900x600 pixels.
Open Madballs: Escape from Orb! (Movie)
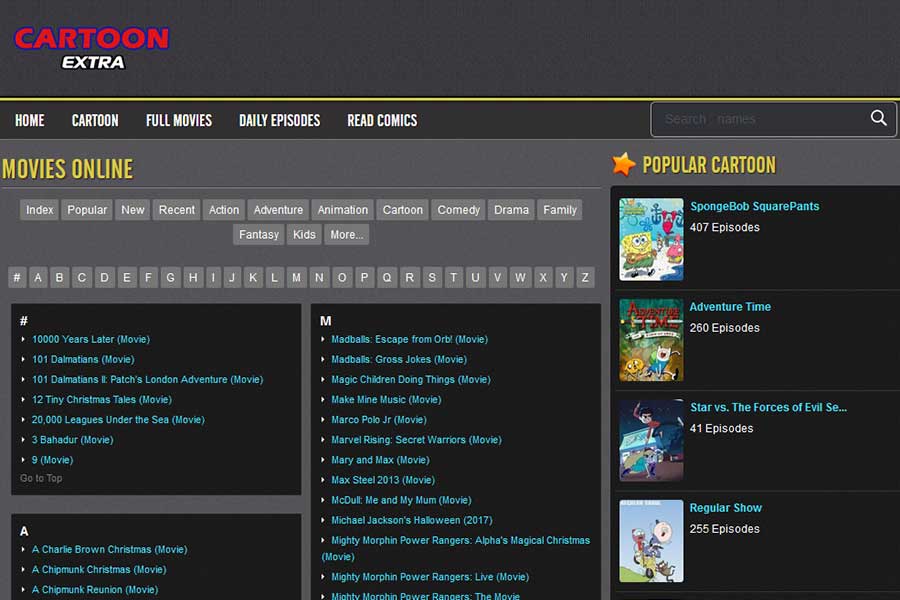409,339
